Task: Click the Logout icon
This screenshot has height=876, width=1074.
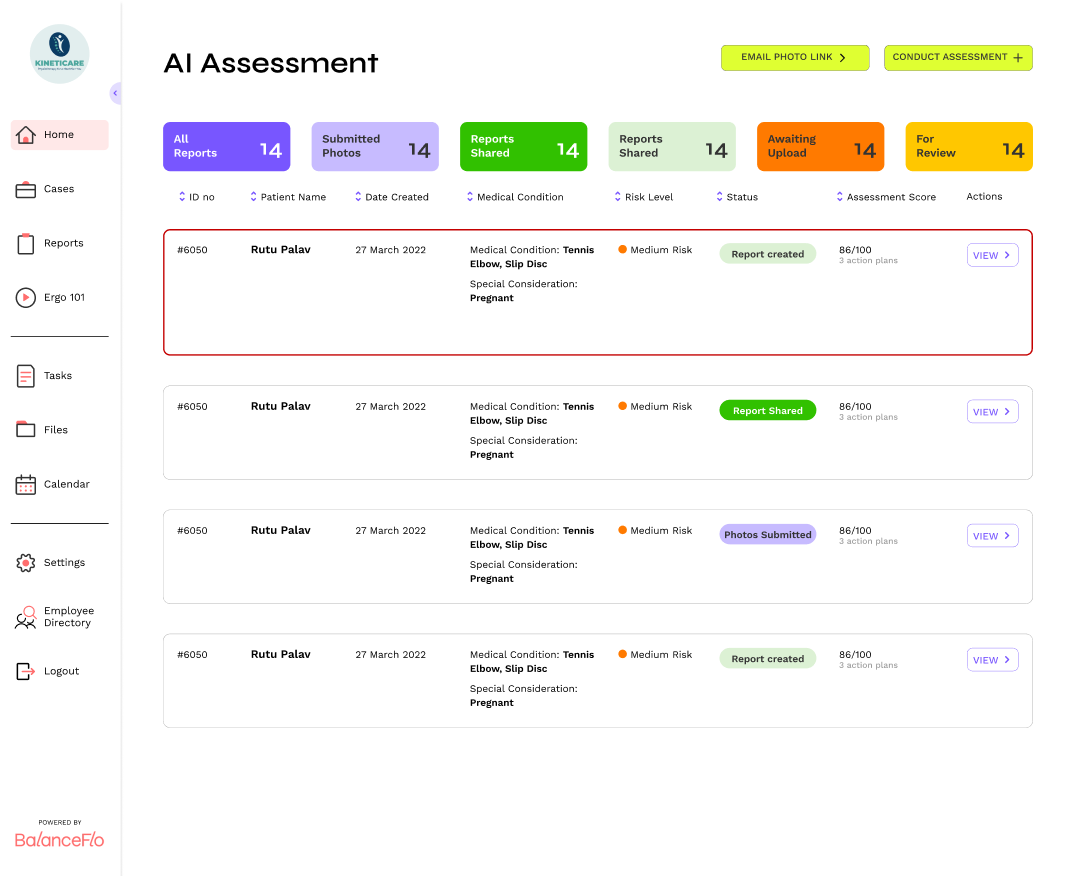Action: point(25,671)
